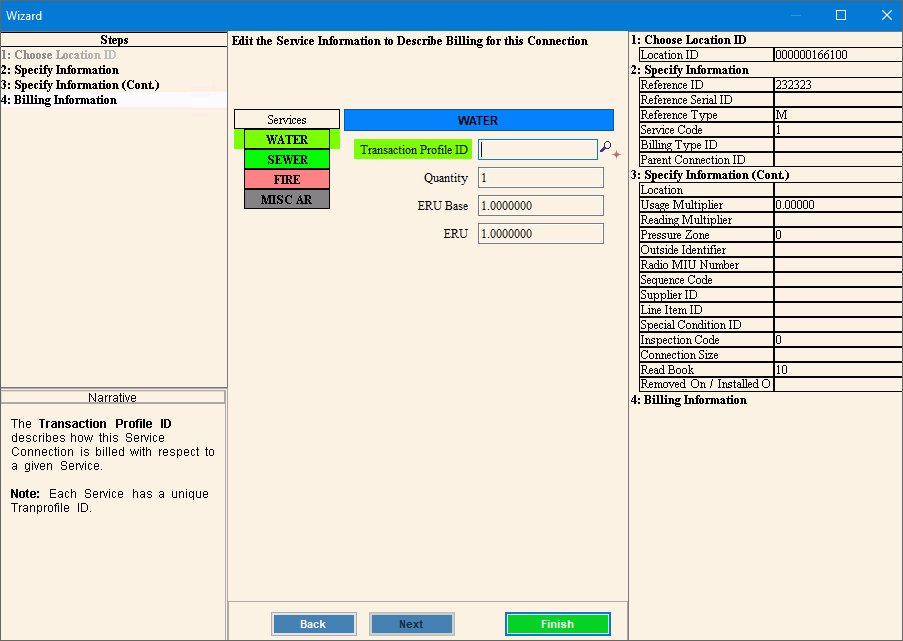Click the Next button
This screenshot has width=903, height=641.
411,624
